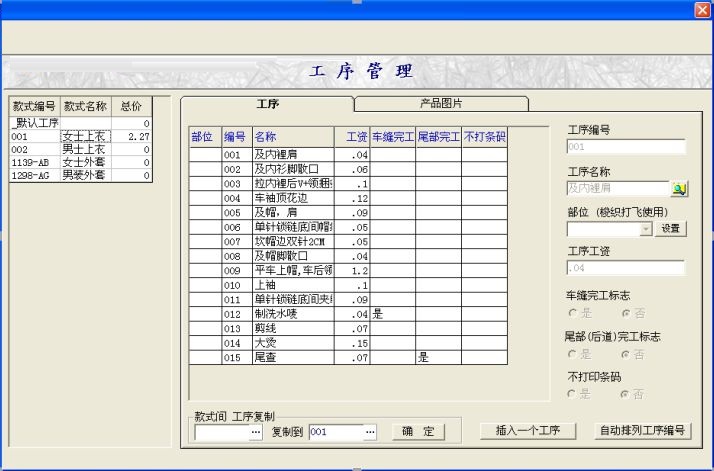Click wage cell .12 in row 004
Image resolution: width=714 pixels, height=471 pixels.
coord(352,198)
